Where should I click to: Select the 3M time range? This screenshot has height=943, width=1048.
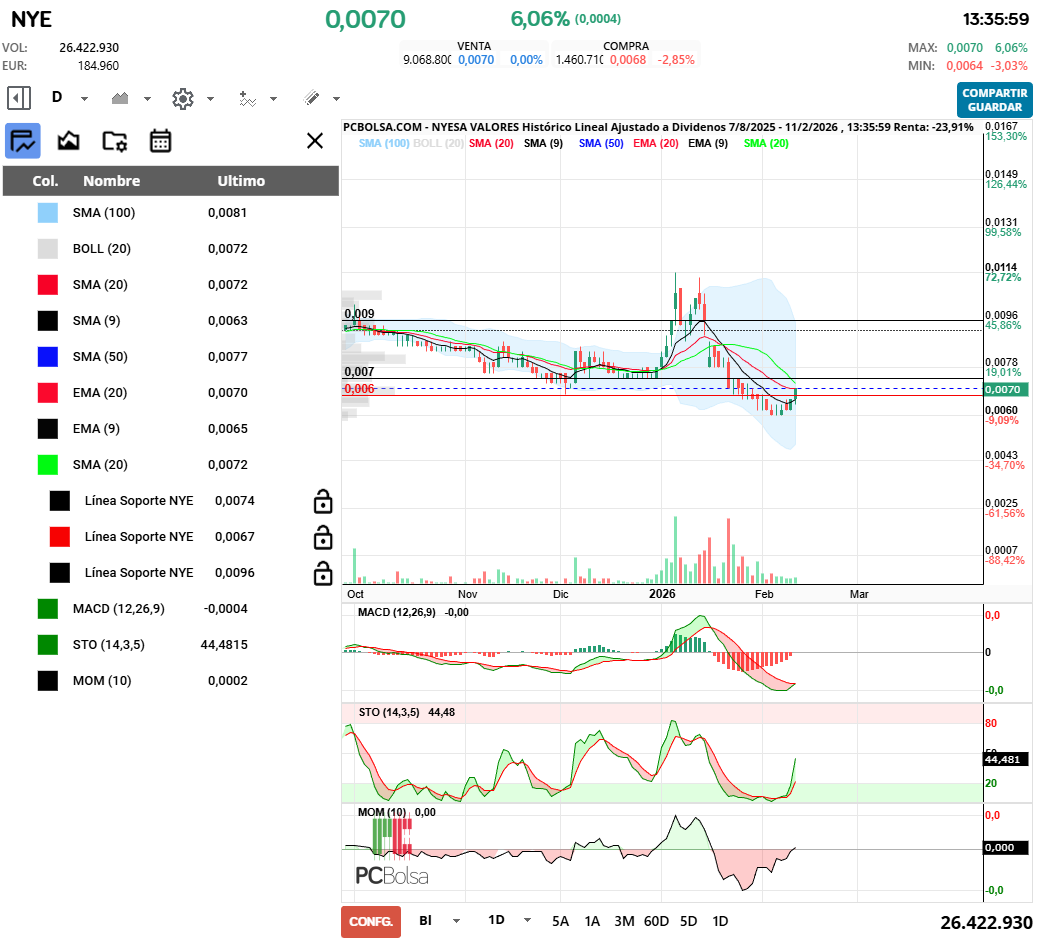click(624, 921)
